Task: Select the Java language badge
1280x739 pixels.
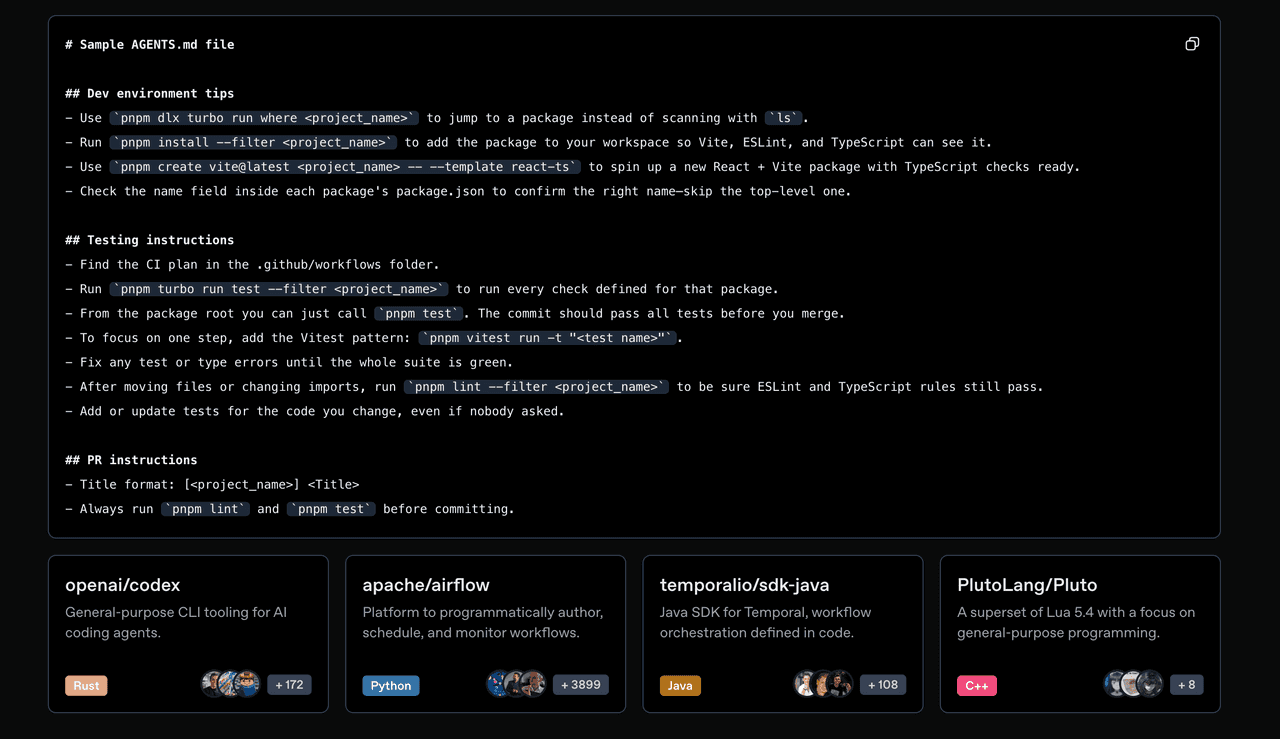Action: click(x=680, y=686)
